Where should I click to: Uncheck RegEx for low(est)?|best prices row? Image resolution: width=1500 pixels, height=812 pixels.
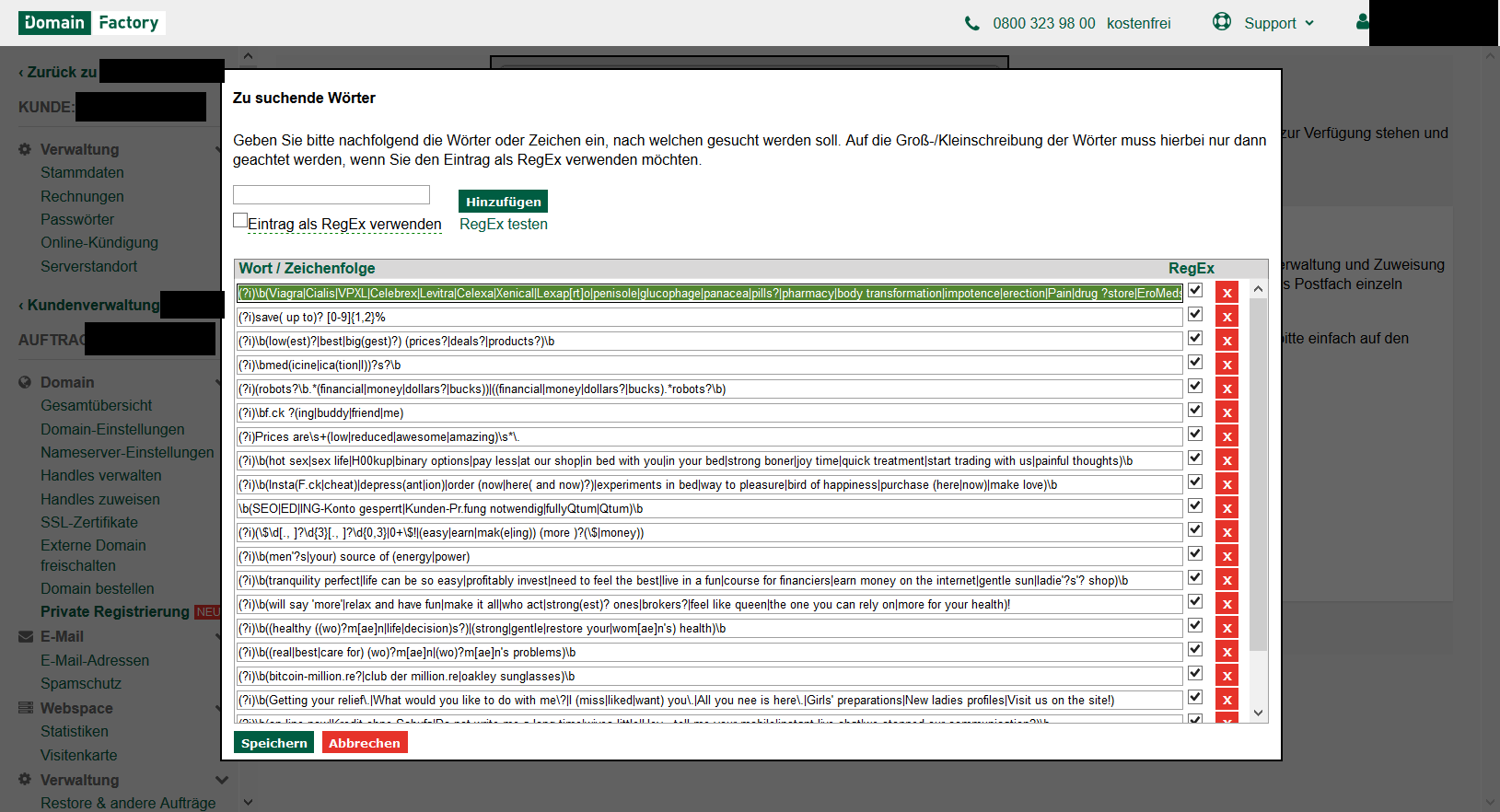click(x=1195, y=338)
